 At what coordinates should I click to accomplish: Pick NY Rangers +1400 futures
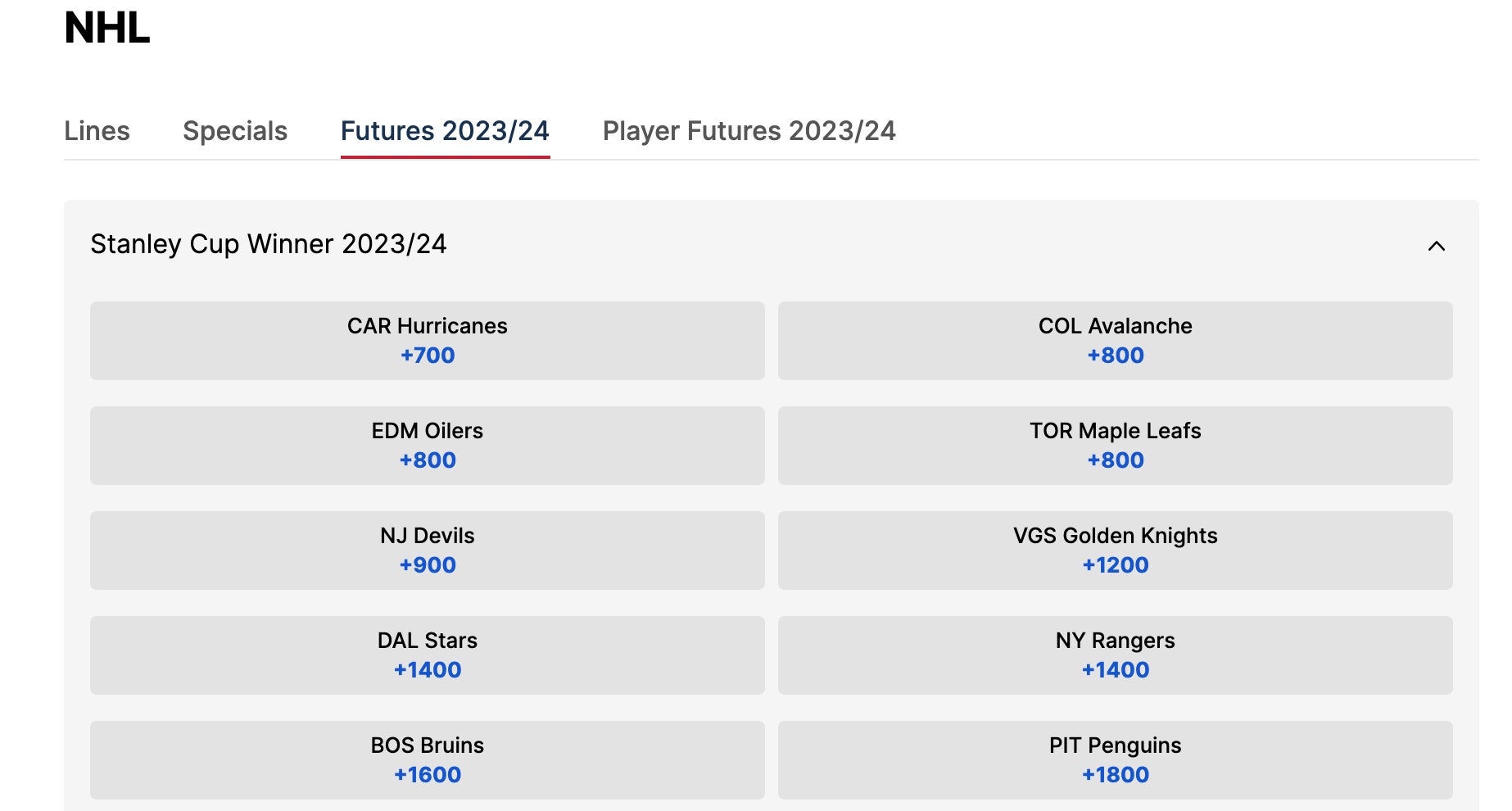[x=1115, y=655]
